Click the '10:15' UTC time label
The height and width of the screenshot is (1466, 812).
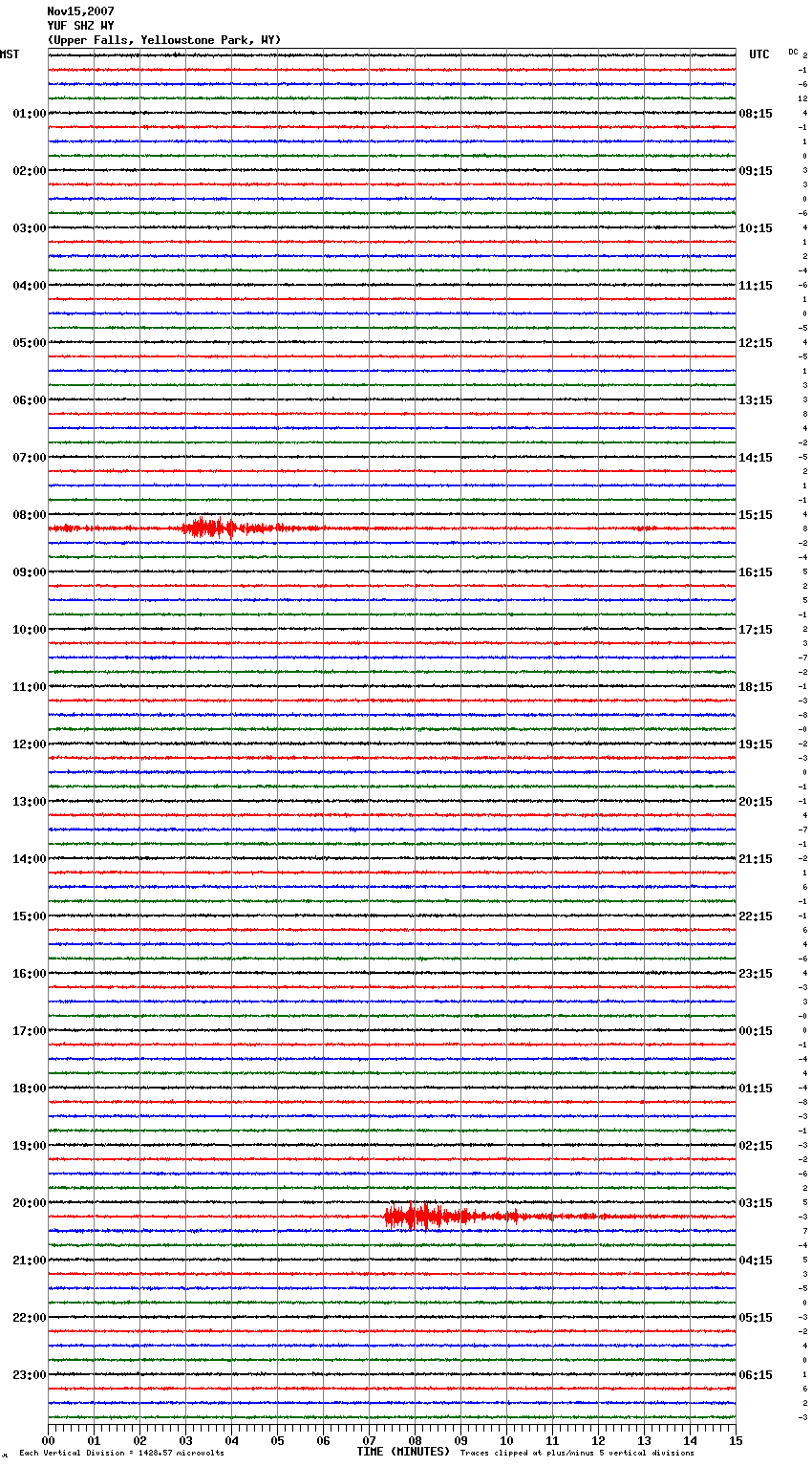click(x=756, y=228)
